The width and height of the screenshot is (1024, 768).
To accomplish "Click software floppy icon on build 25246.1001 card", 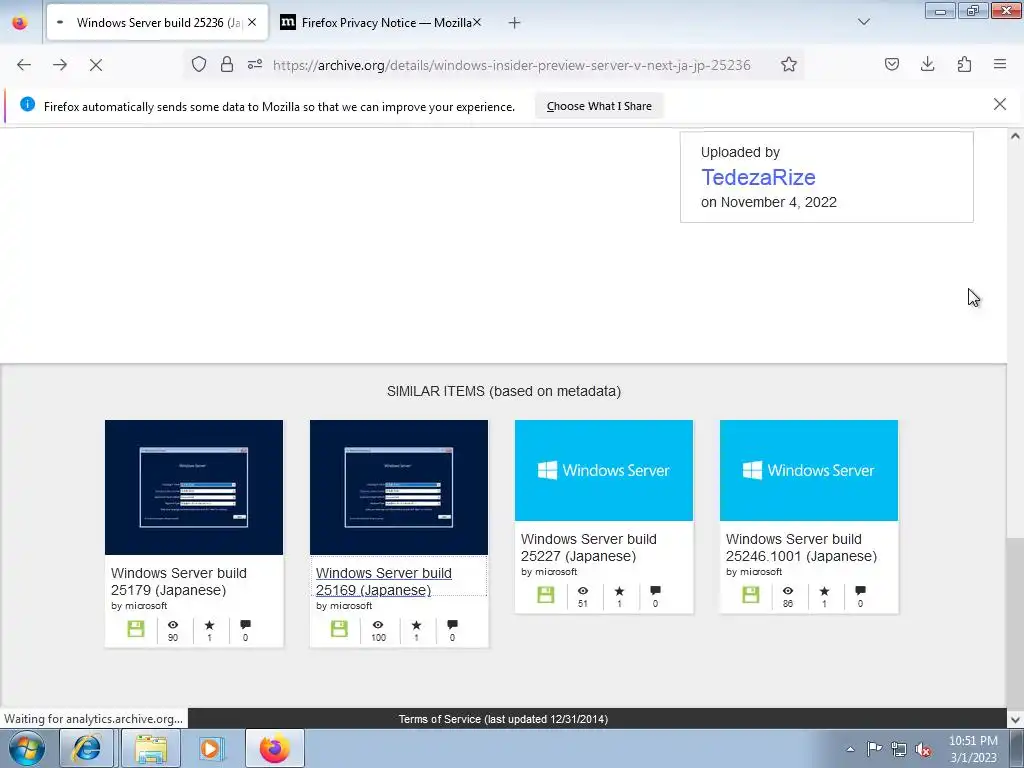I will (751, 595).
